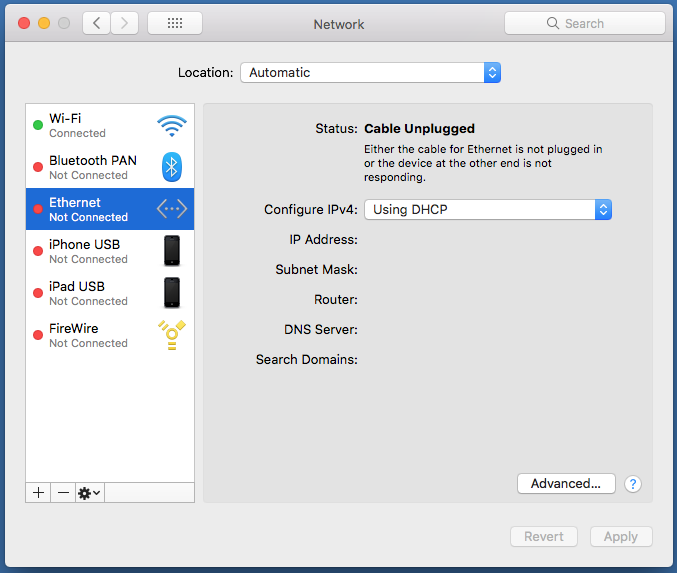Image resolution: width=677 pixels, height=573 pixels.
Task: Click the Apply button
Action: click(x=621, y=537)
